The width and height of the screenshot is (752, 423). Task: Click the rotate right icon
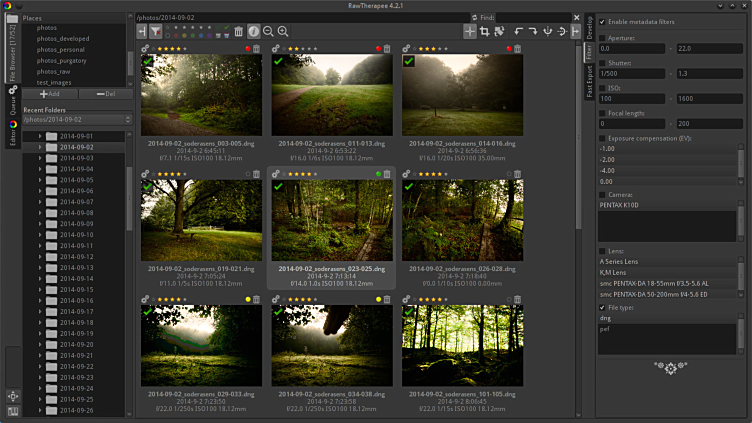pos(532,32)
